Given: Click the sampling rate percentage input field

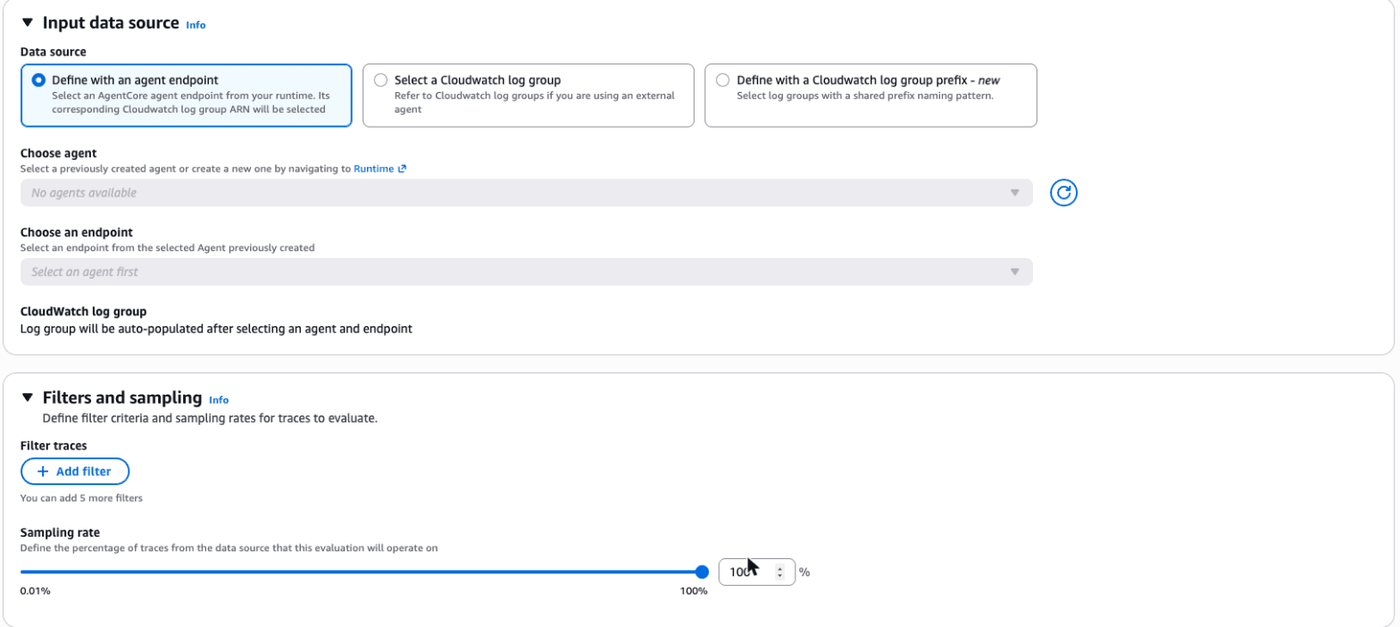Looking at the screenshot, I should coord(757,572).
